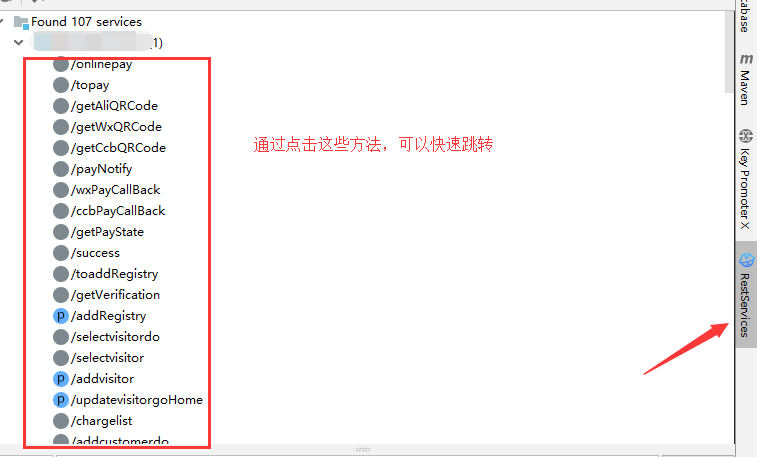Click the gray icon beside /getPayState

(x=60, y=232)
